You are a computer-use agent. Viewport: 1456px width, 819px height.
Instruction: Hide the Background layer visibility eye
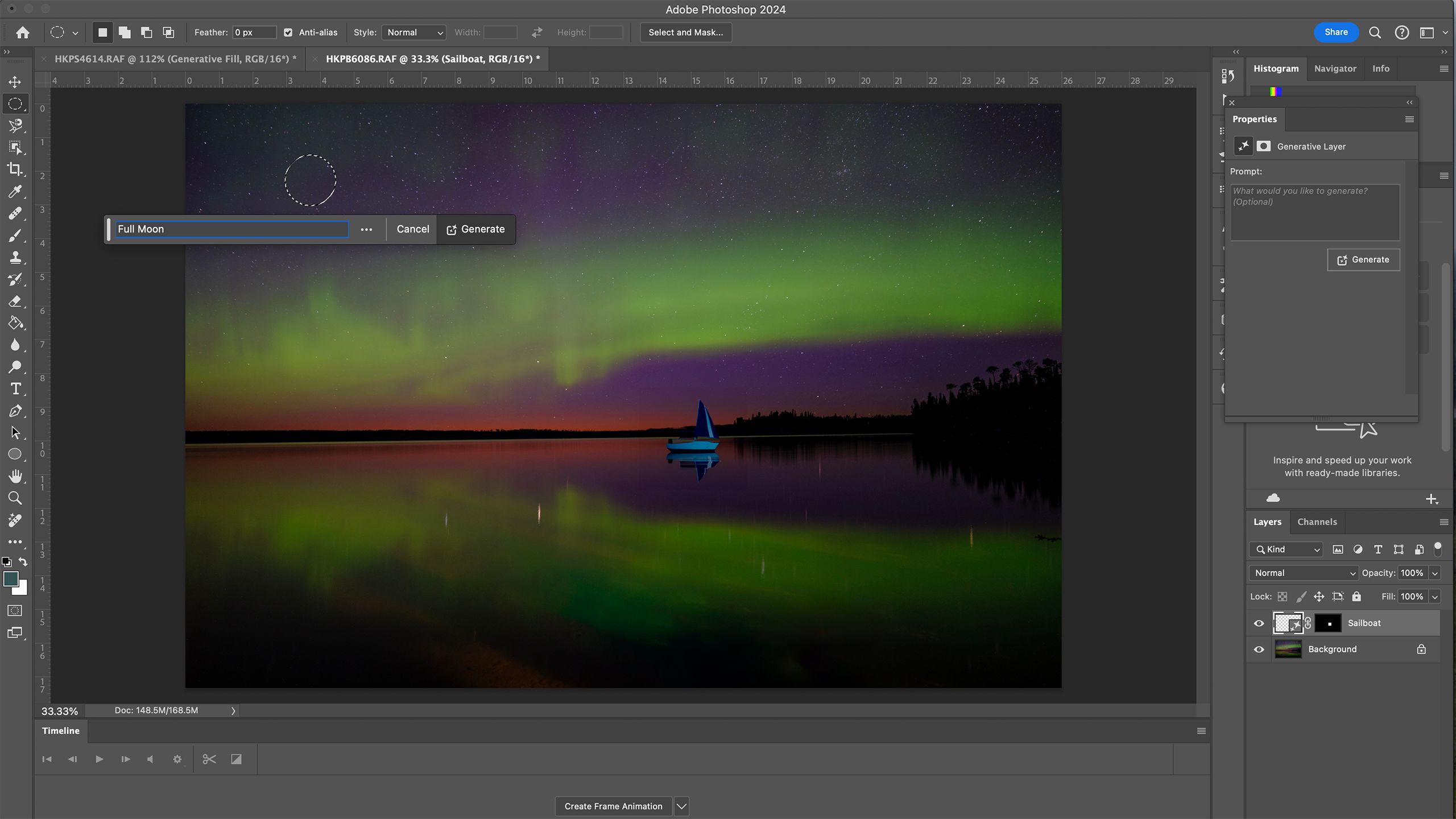pyautogui.click(x=1259, y=650)
